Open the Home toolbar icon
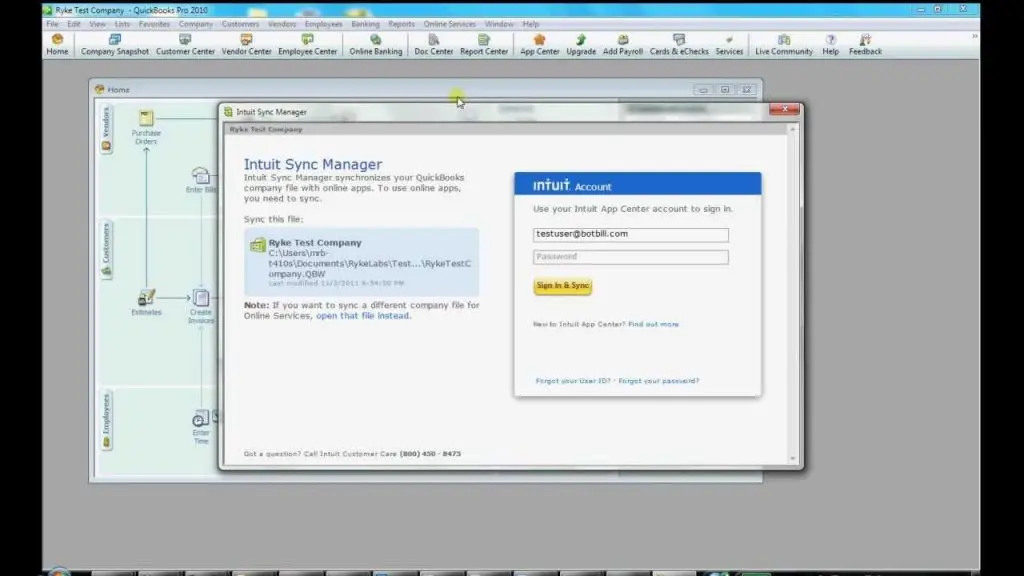 [57, 44]
